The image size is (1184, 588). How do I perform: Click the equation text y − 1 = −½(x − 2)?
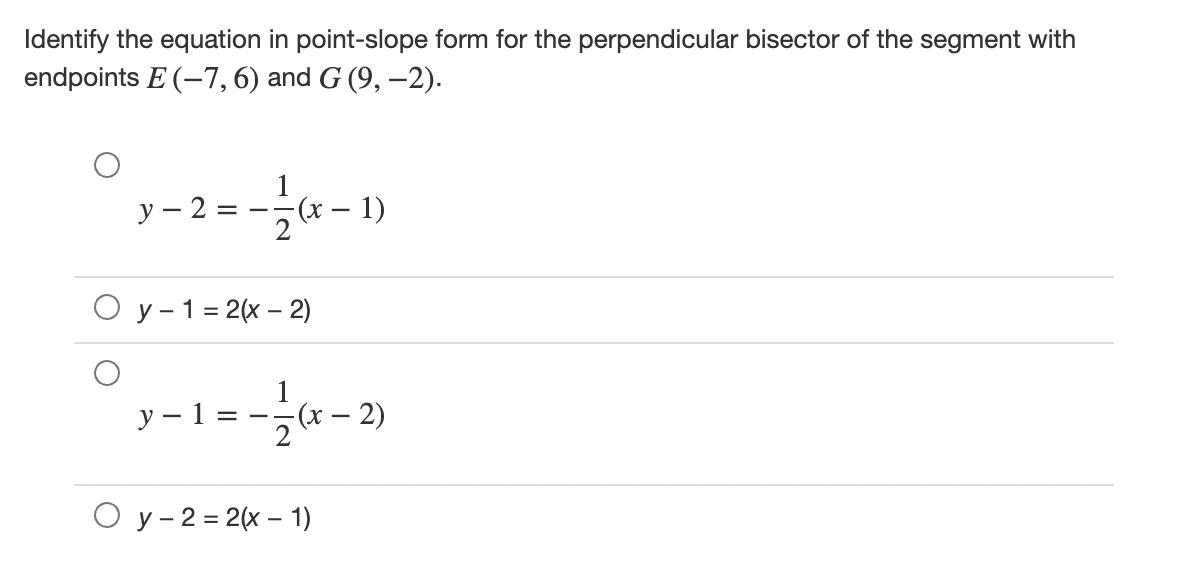pyautogui.click(x=261, y=414)
